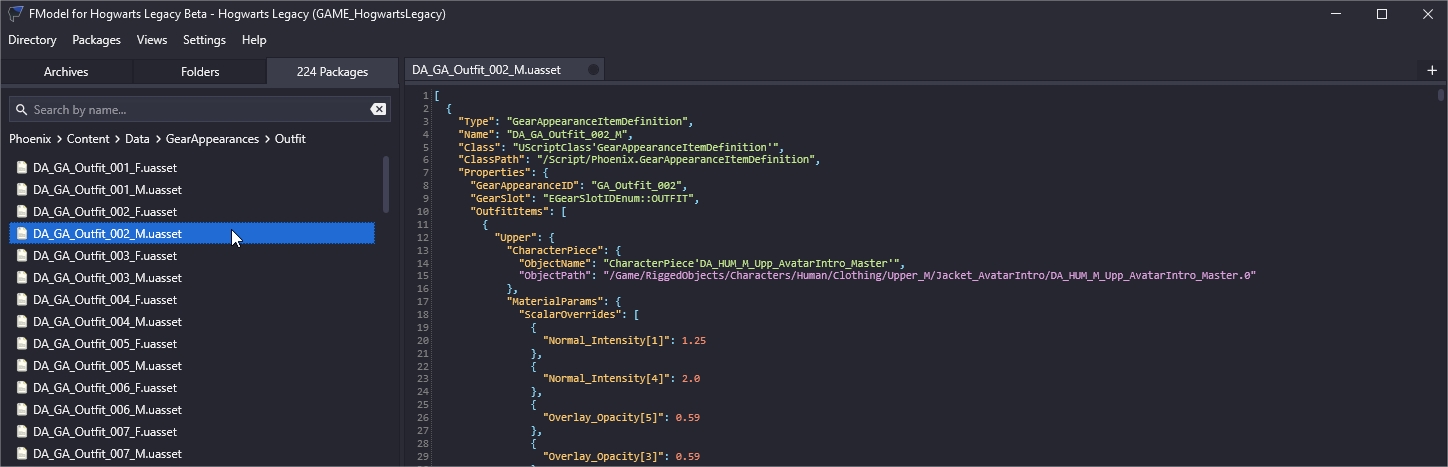The width and height of the screenshot is (1448, 467).
Task: Go to Outfit in the breadcrumb path
Action: [x=290, y=139]
